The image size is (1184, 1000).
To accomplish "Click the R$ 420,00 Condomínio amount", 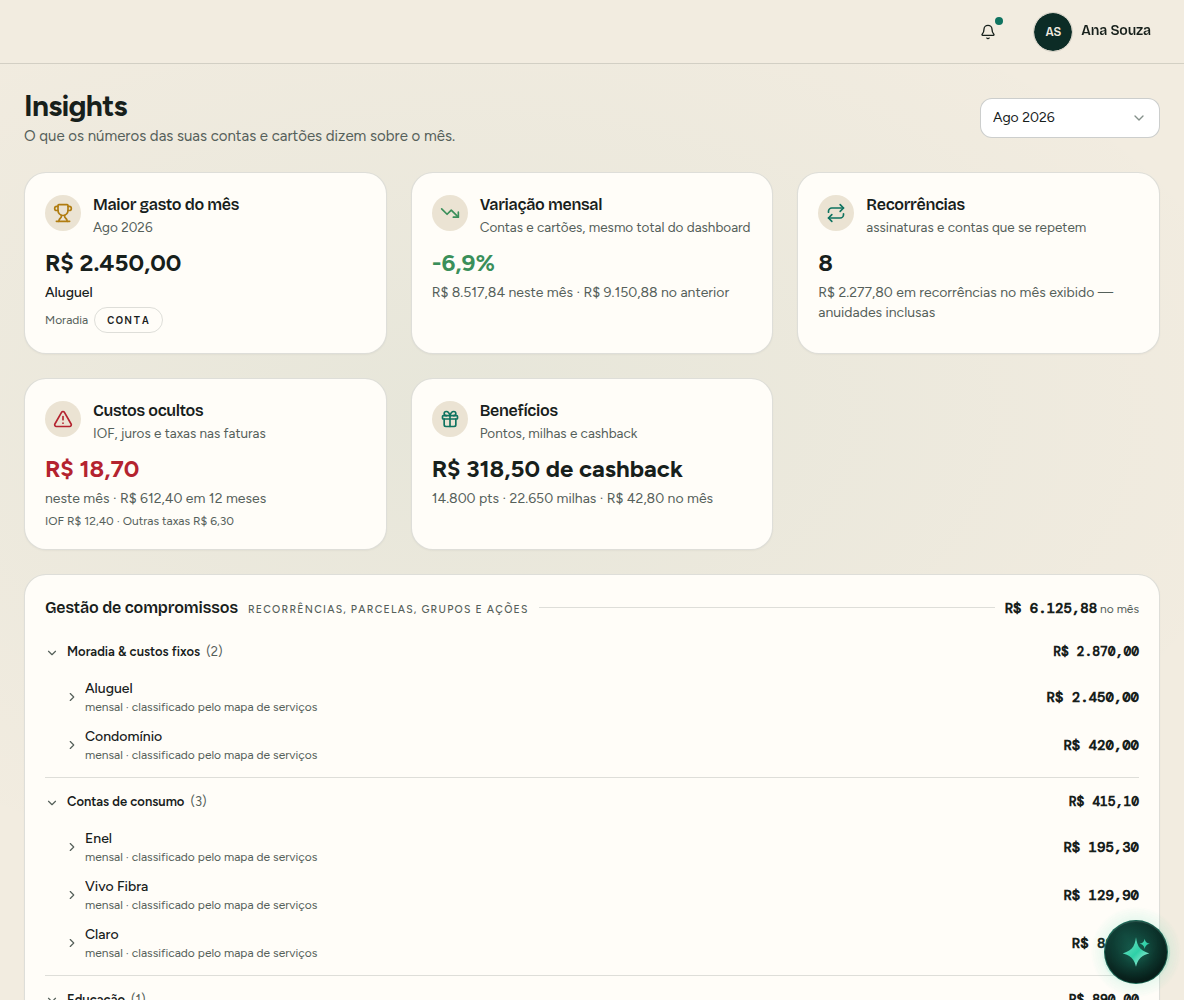I will (1101, 745).
